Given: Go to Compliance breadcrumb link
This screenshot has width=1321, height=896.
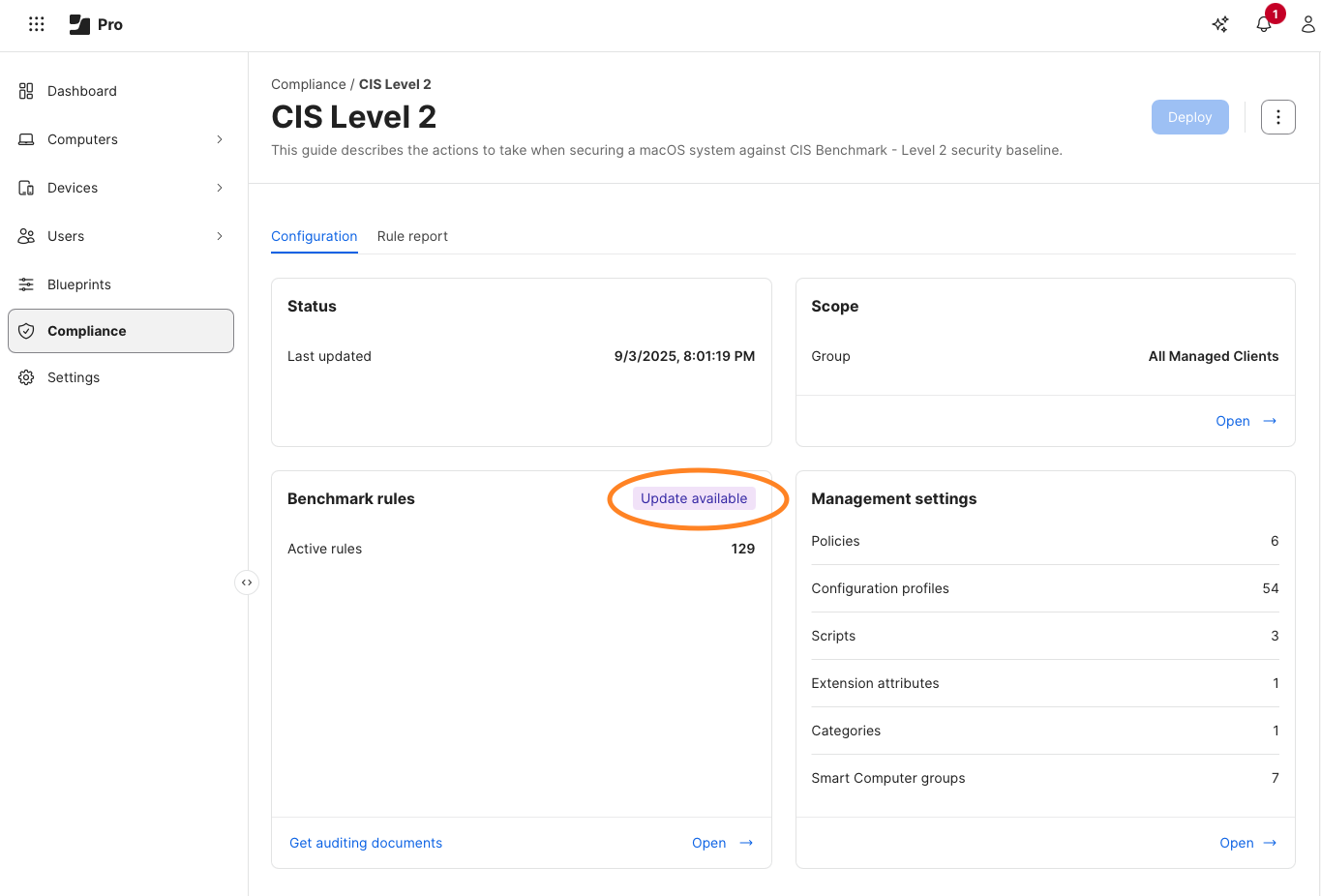Looking at the screenshot, I should click(x=308, y=84).
